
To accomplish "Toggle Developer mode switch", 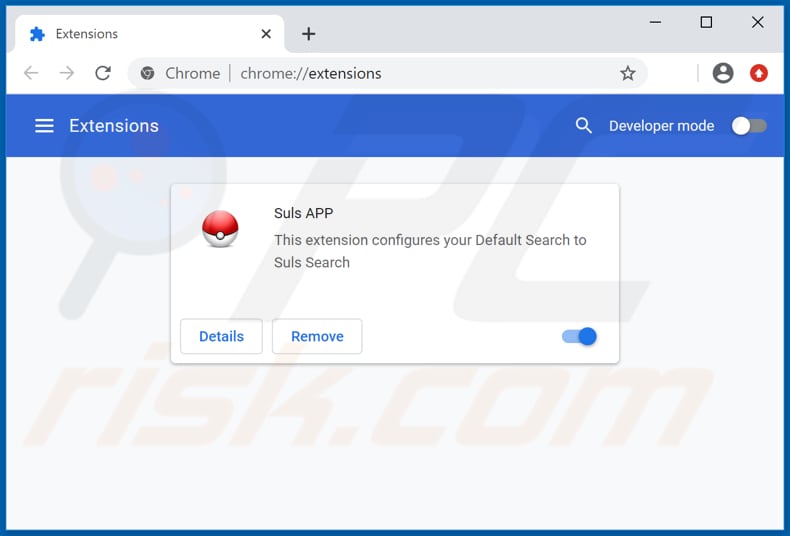I will tap(749, 126).
